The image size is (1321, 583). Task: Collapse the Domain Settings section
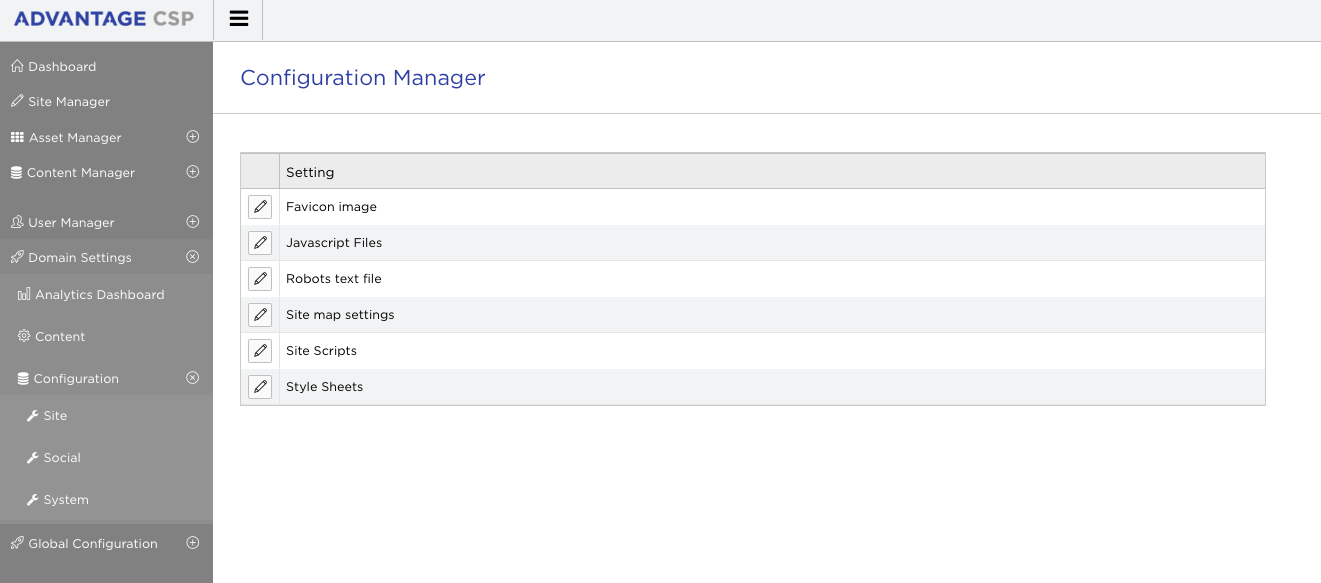(x=193, y=257)
